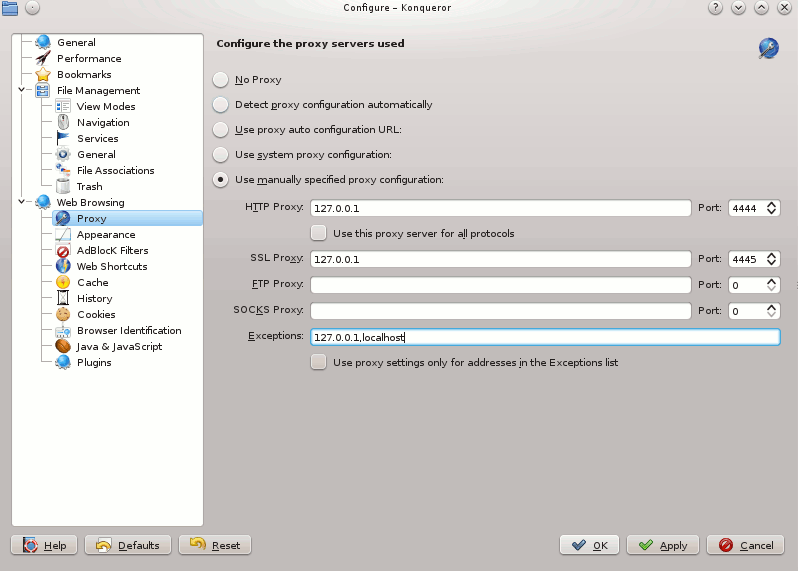Click the Web Shortcuts icon
Viewport: 798px width, 571px height.
[x=63, y=266]
